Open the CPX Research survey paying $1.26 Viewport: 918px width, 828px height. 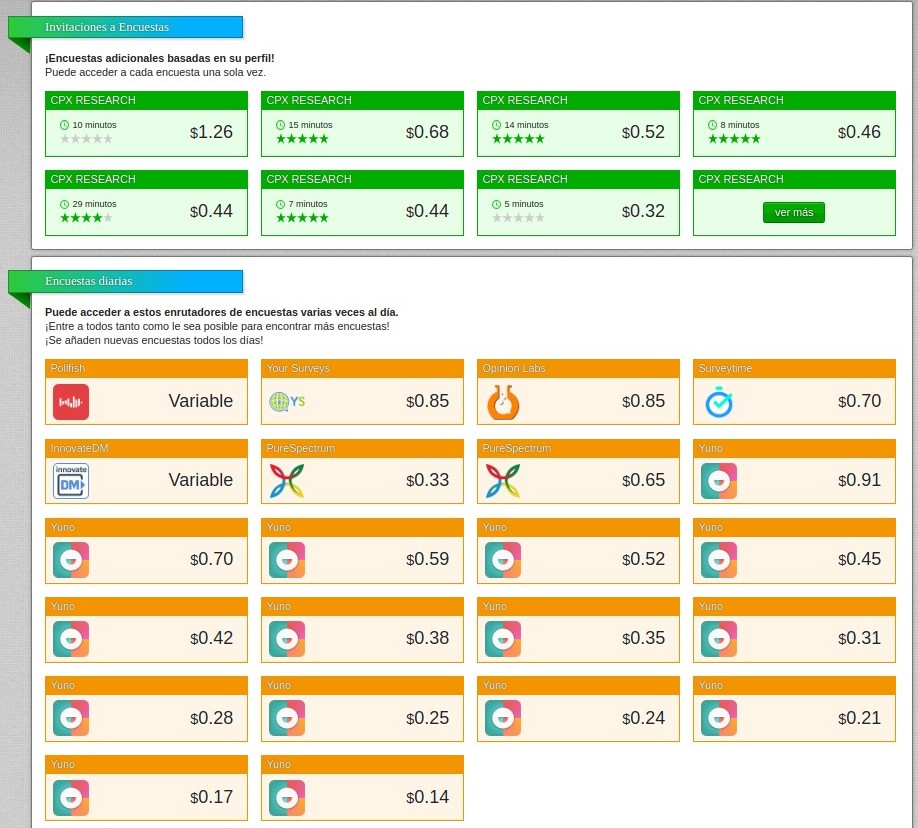pos(146,124)
